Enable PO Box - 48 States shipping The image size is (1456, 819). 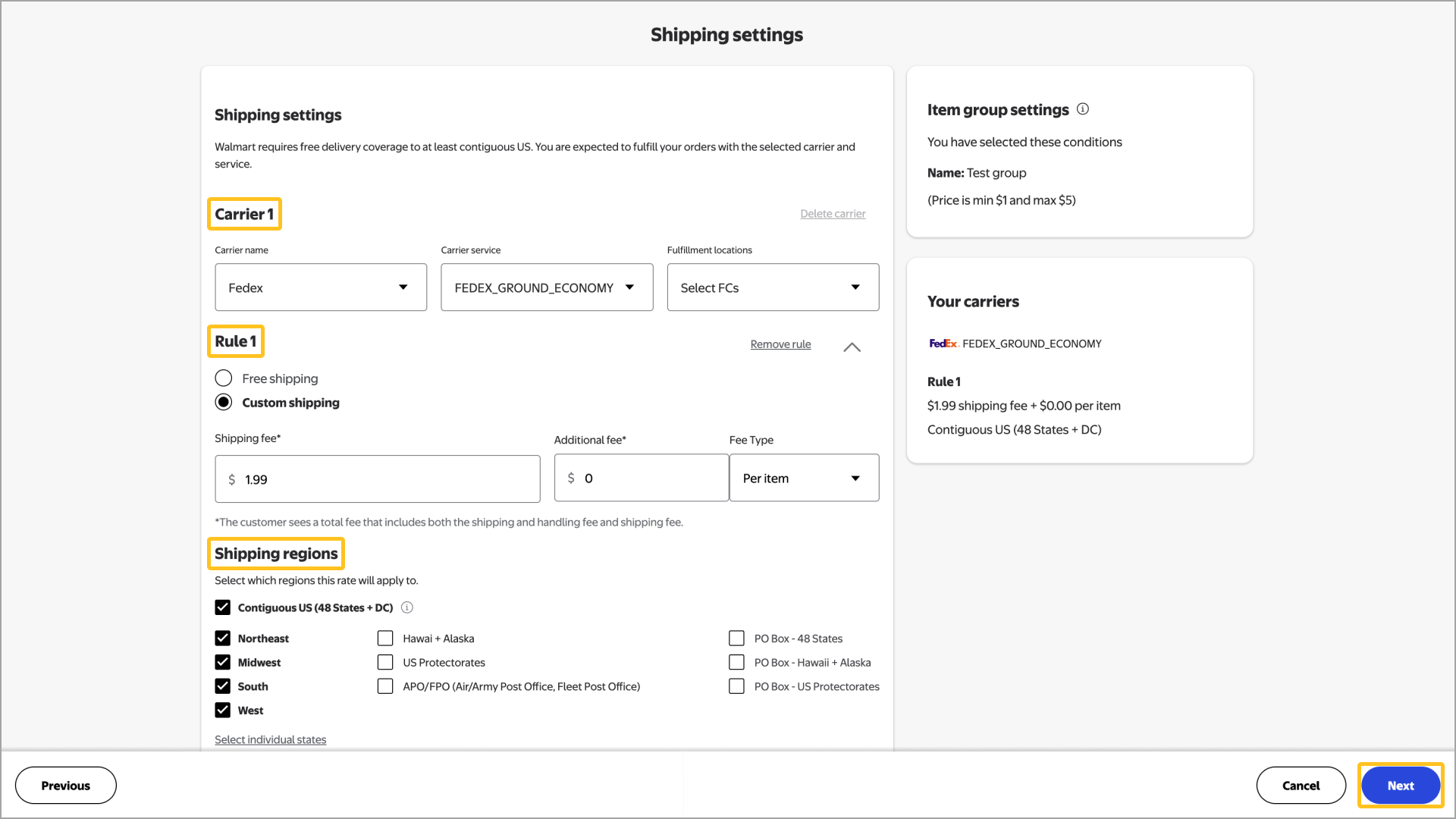click(736, 638)
